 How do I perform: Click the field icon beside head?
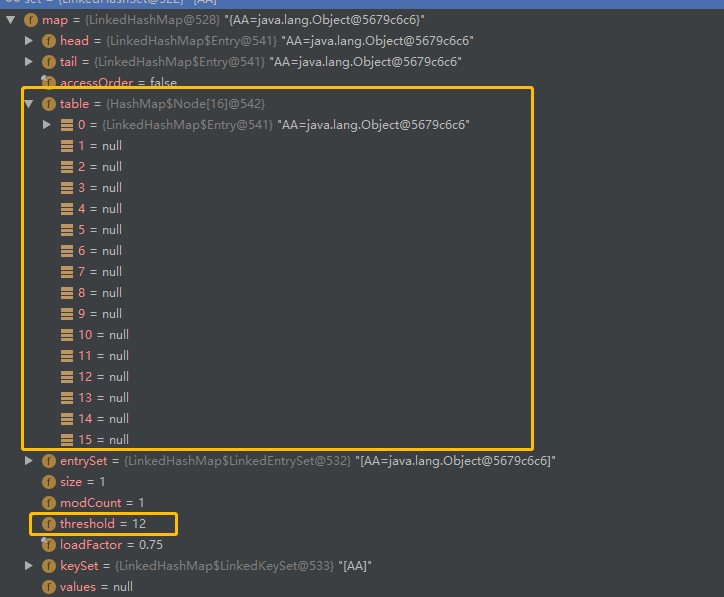click(x=49, y=41)
